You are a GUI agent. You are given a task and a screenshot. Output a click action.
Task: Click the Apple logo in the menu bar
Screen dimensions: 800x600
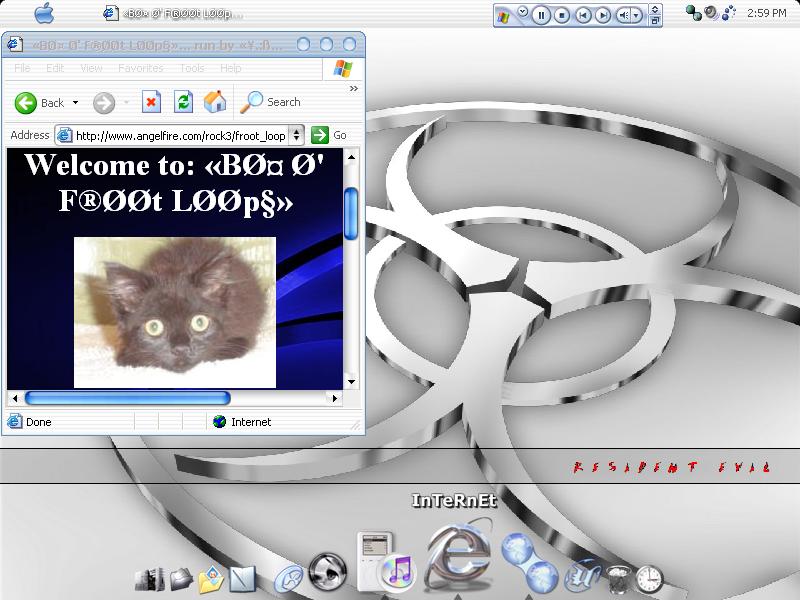tap(44, 13)
